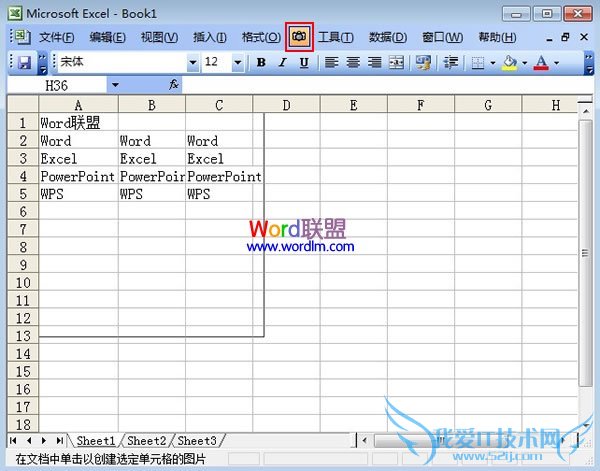600x471 pixels.
Task: Open the Borders dropdown arrow
Action: pyautogui.click(x=492, y=62)
